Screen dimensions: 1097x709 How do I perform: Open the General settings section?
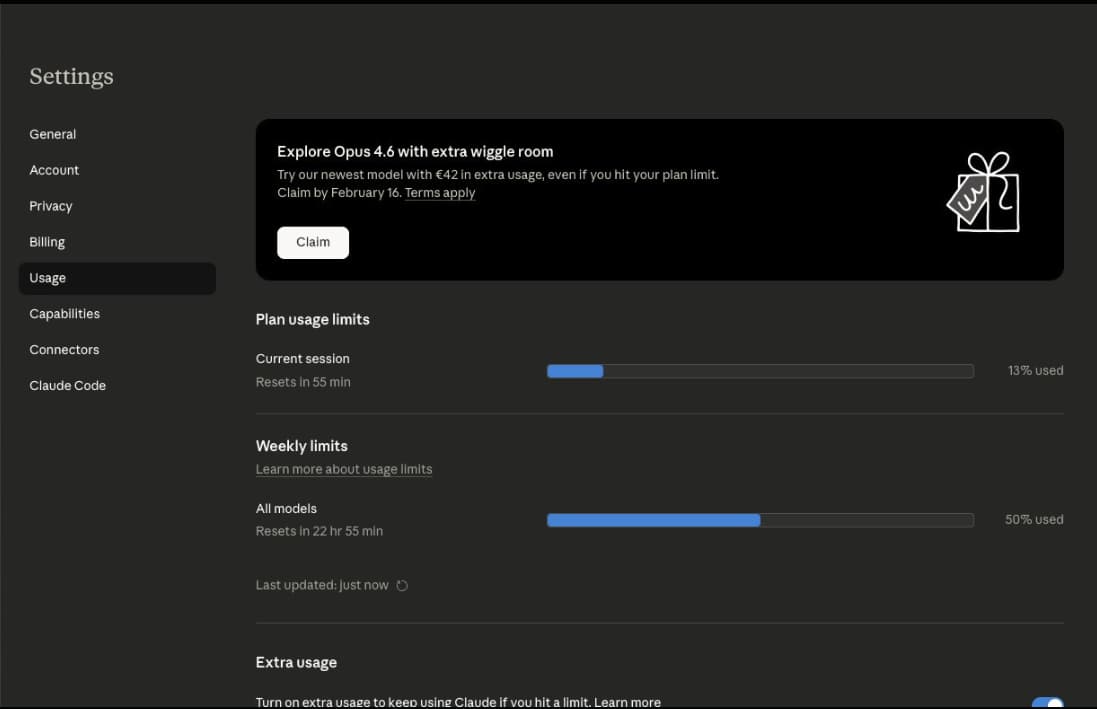[52, 134]
